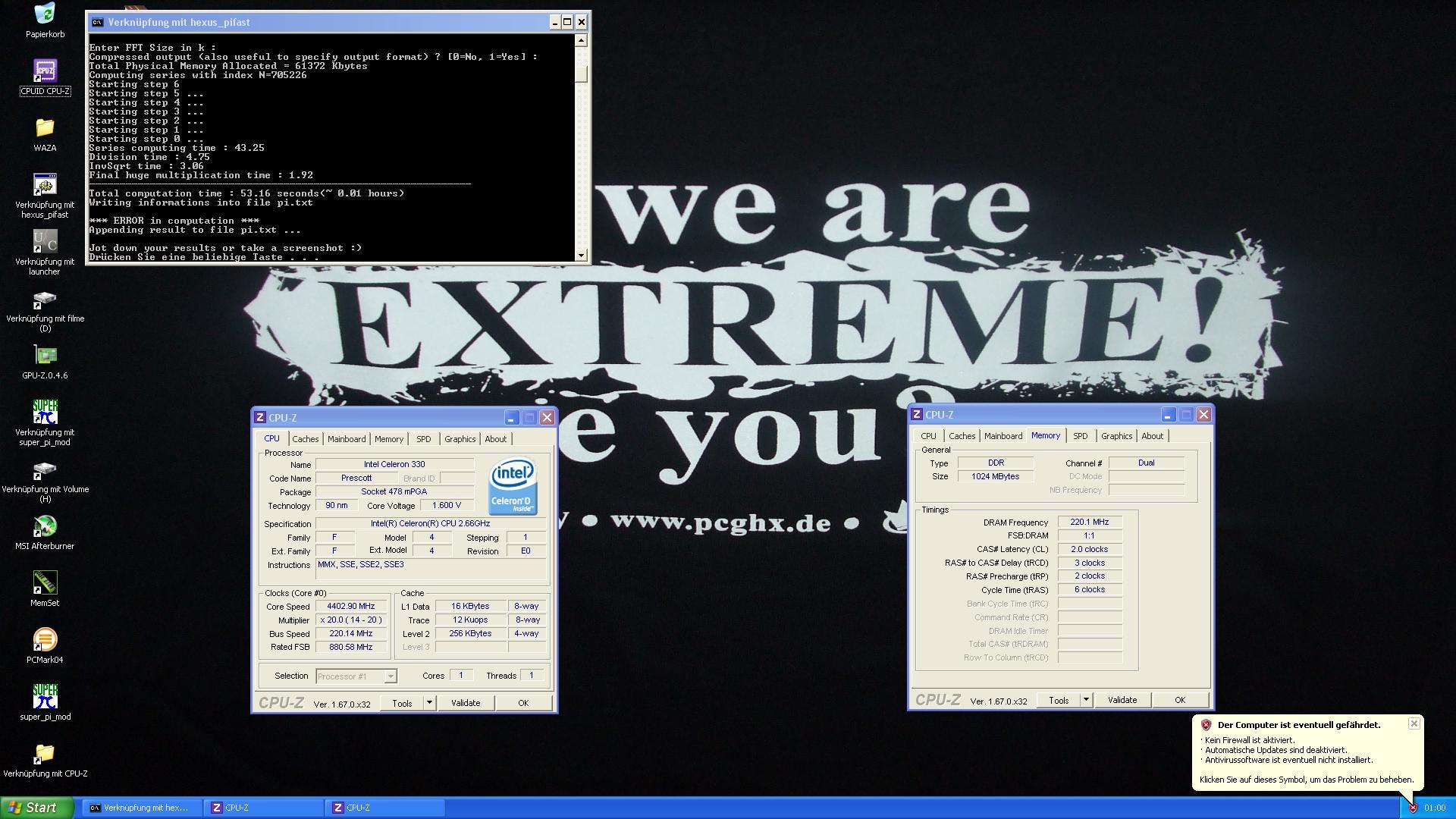Open SPD tab in left CPU-Z window

[423, 439]
